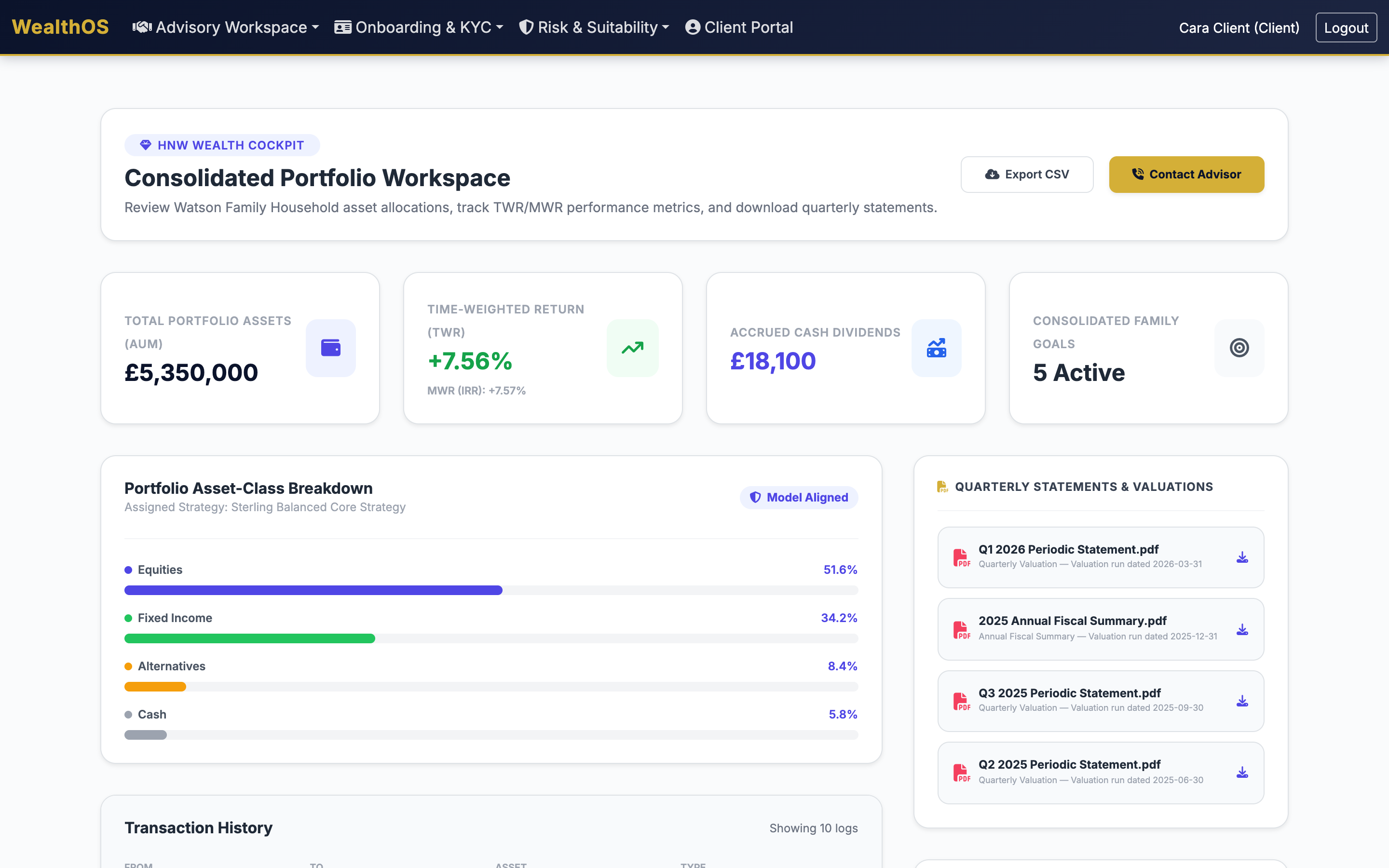Click the cash dividends money icon

937,348
